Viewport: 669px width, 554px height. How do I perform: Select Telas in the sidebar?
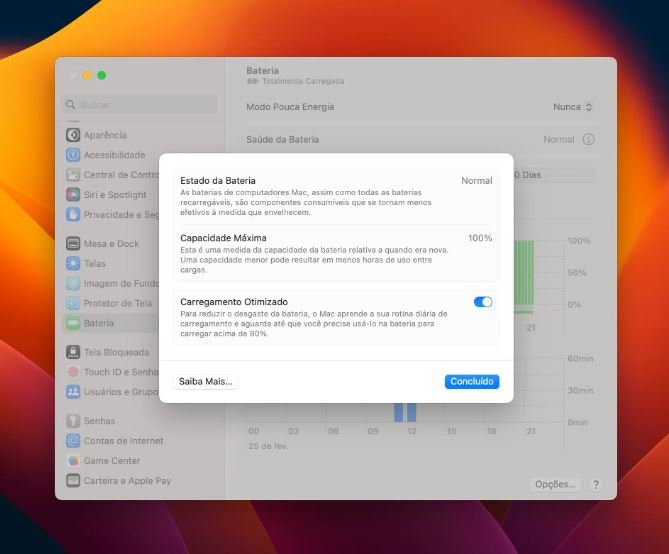(95, 264)
